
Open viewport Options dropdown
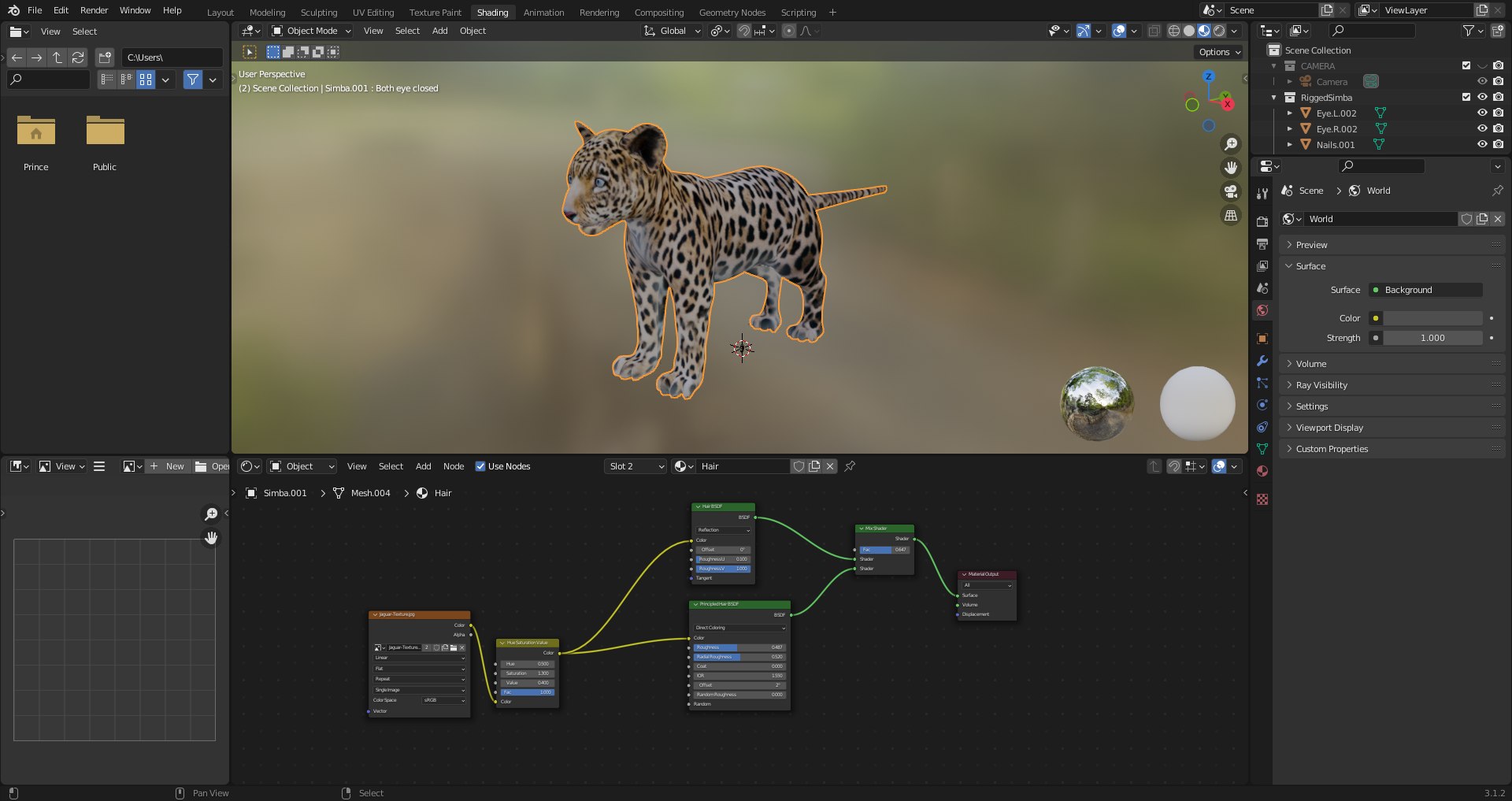[x=1219, y=52]
